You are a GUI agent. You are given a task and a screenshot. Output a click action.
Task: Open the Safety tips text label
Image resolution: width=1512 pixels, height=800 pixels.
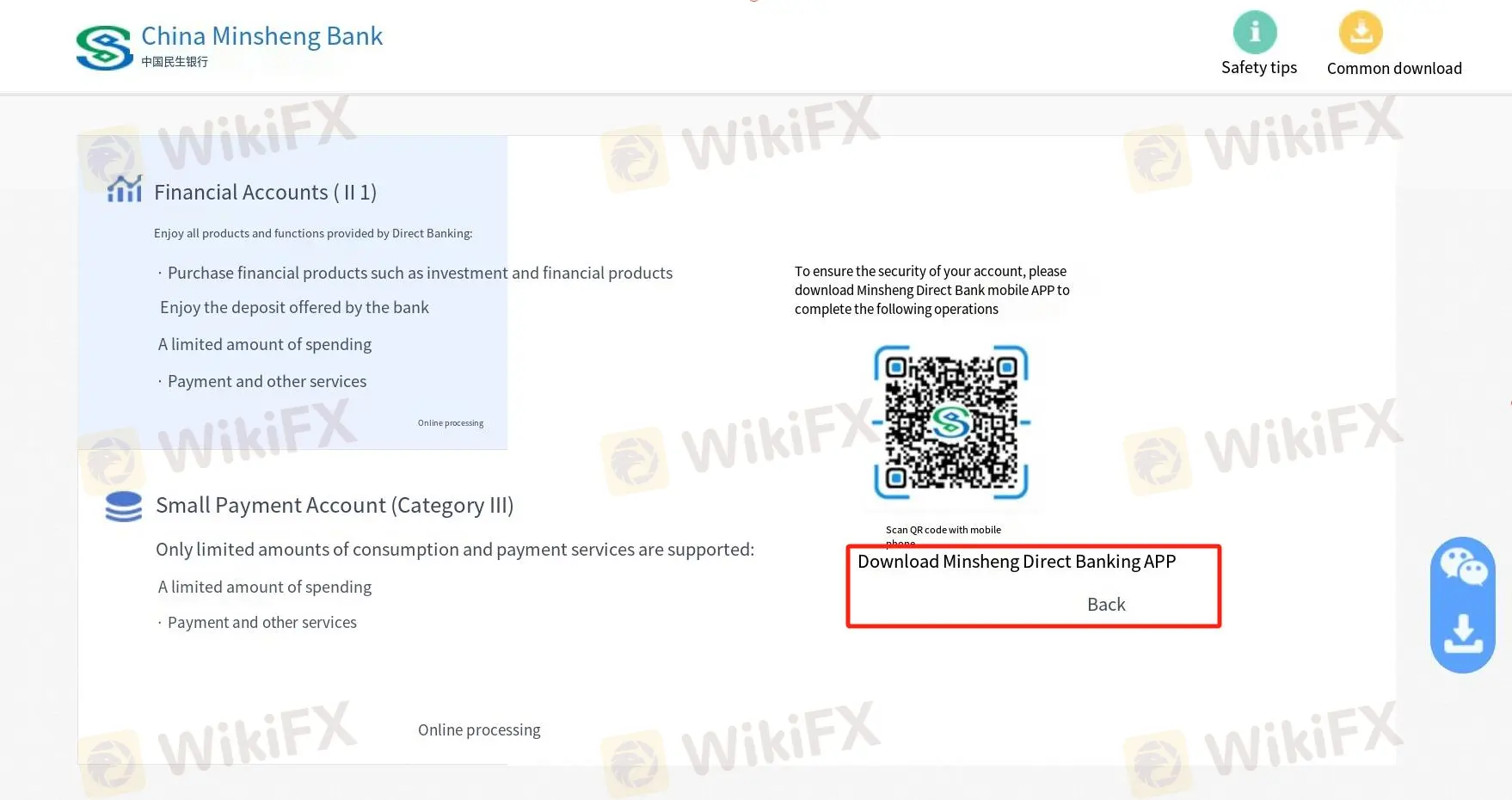point(1258,68)
